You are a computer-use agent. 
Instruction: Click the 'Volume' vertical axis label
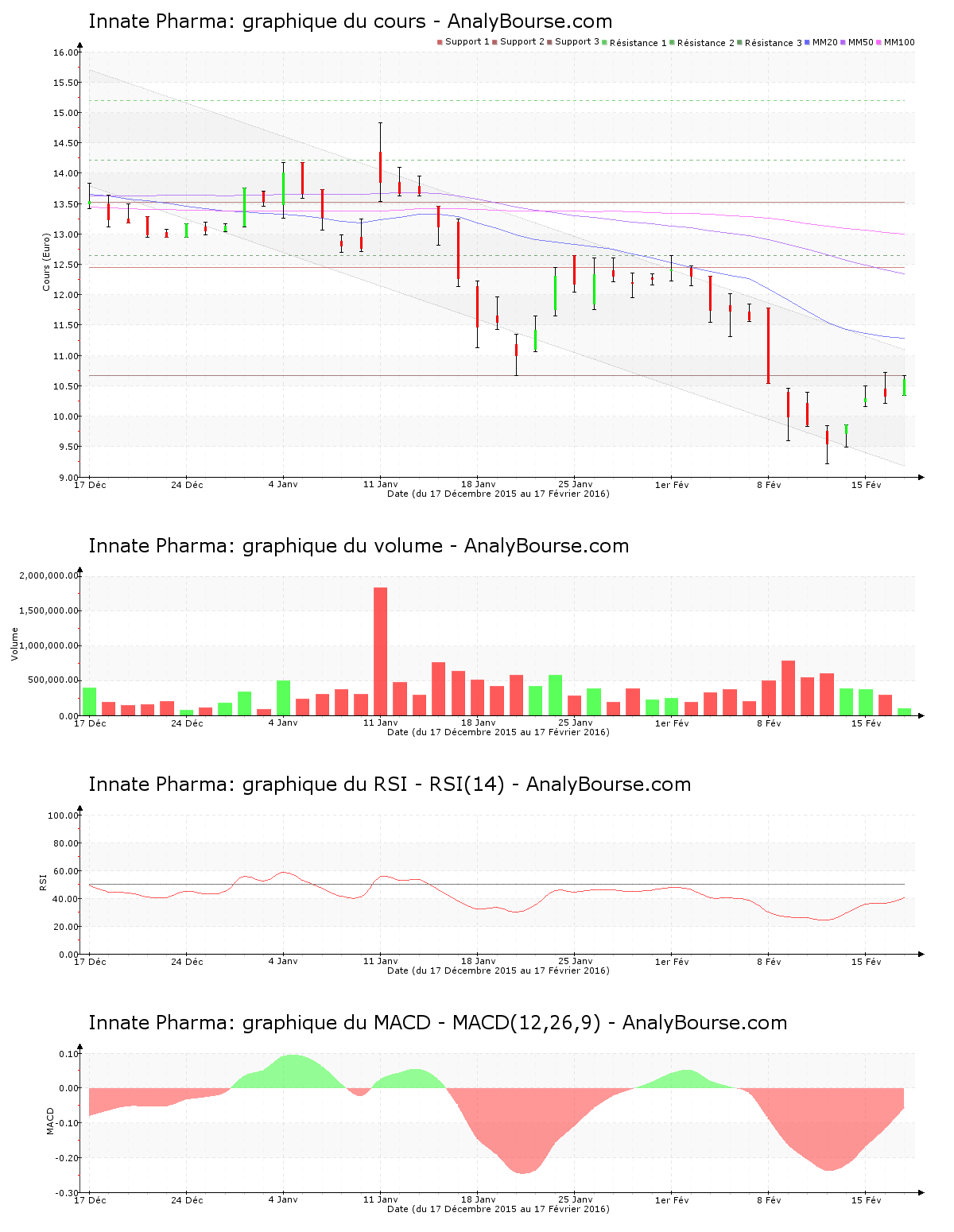tap(14, 644)
